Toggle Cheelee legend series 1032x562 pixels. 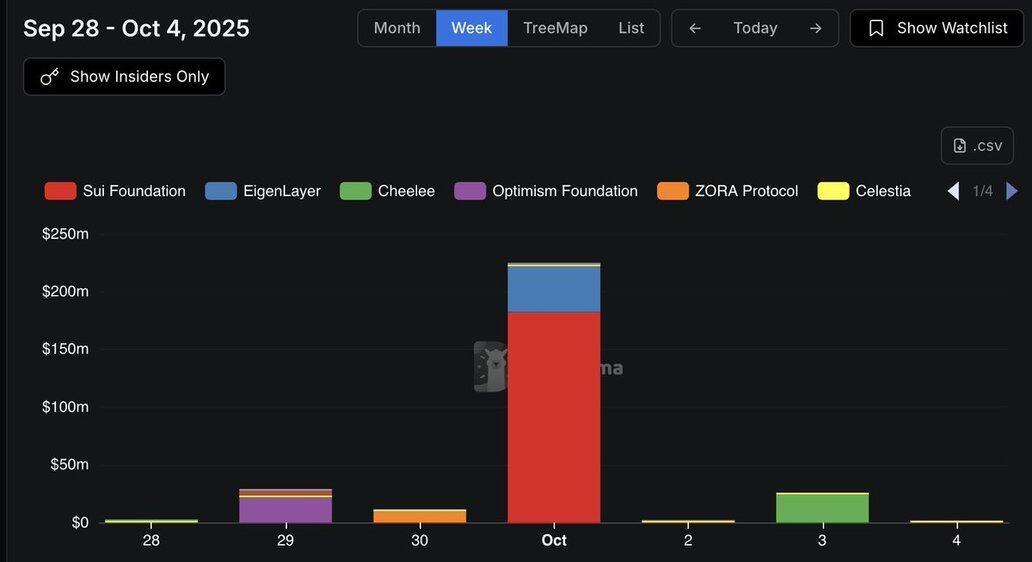(387, 191)
